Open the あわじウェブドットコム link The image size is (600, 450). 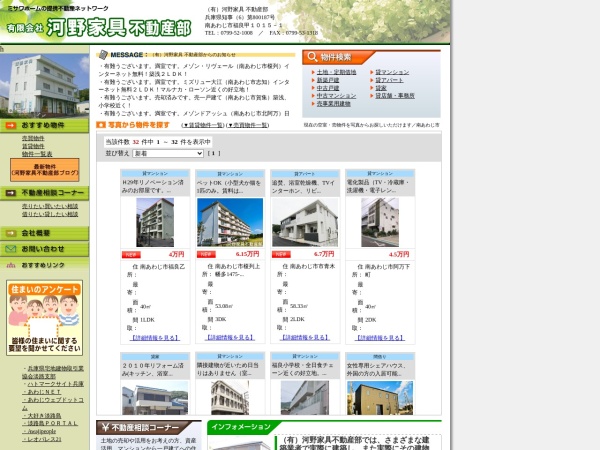coord(53,404)
